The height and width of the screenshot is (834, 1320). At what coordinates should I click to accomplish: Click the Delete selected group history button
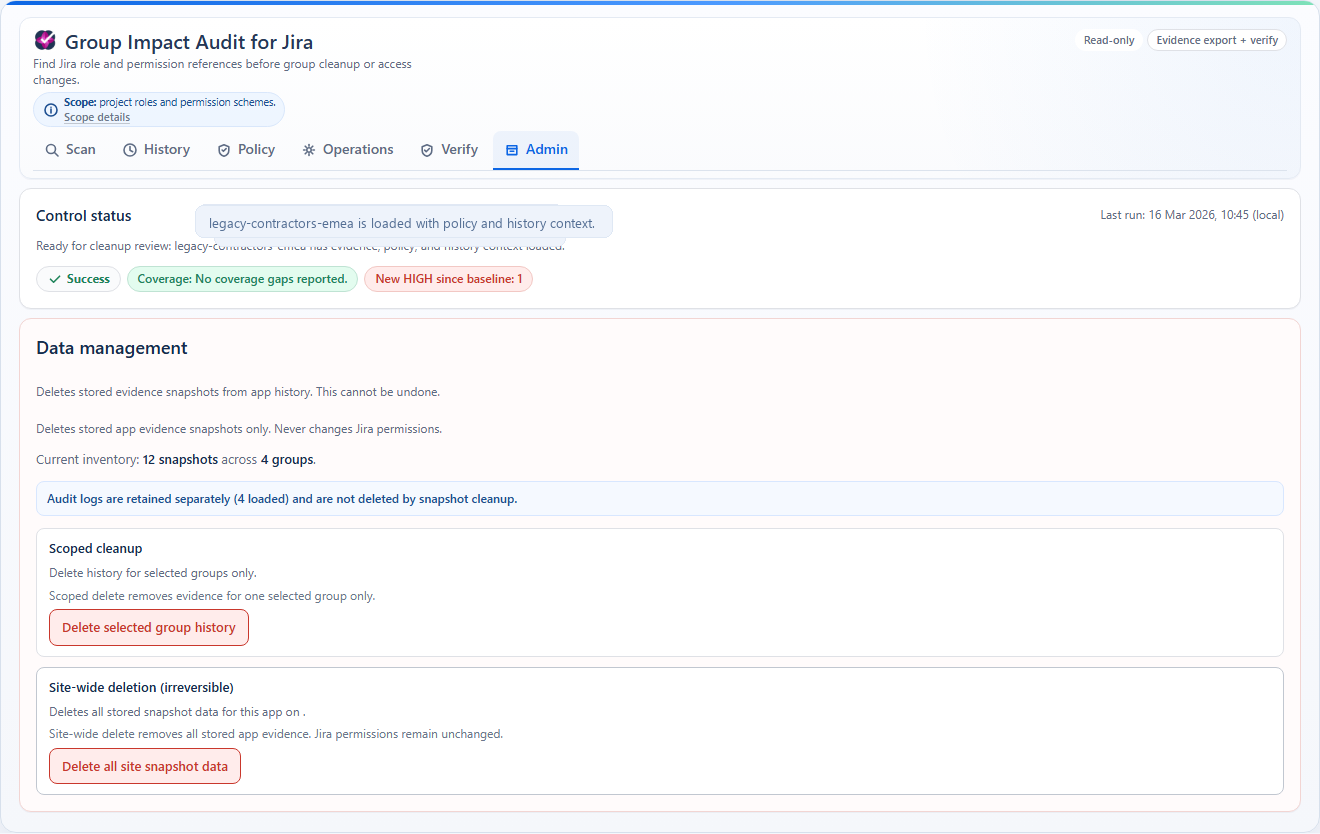pos(148,627)
